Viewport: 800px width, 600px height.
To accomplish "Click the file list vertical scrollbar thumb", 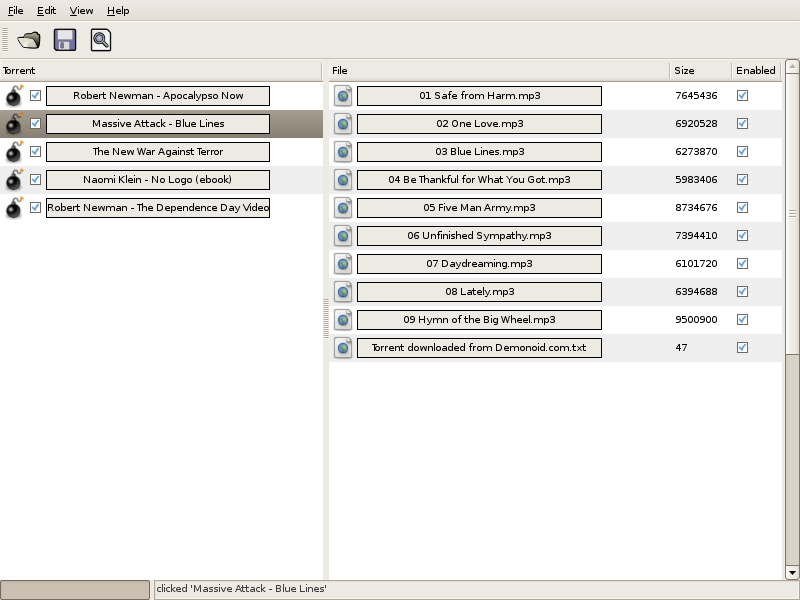I will (x=792, y=213).
